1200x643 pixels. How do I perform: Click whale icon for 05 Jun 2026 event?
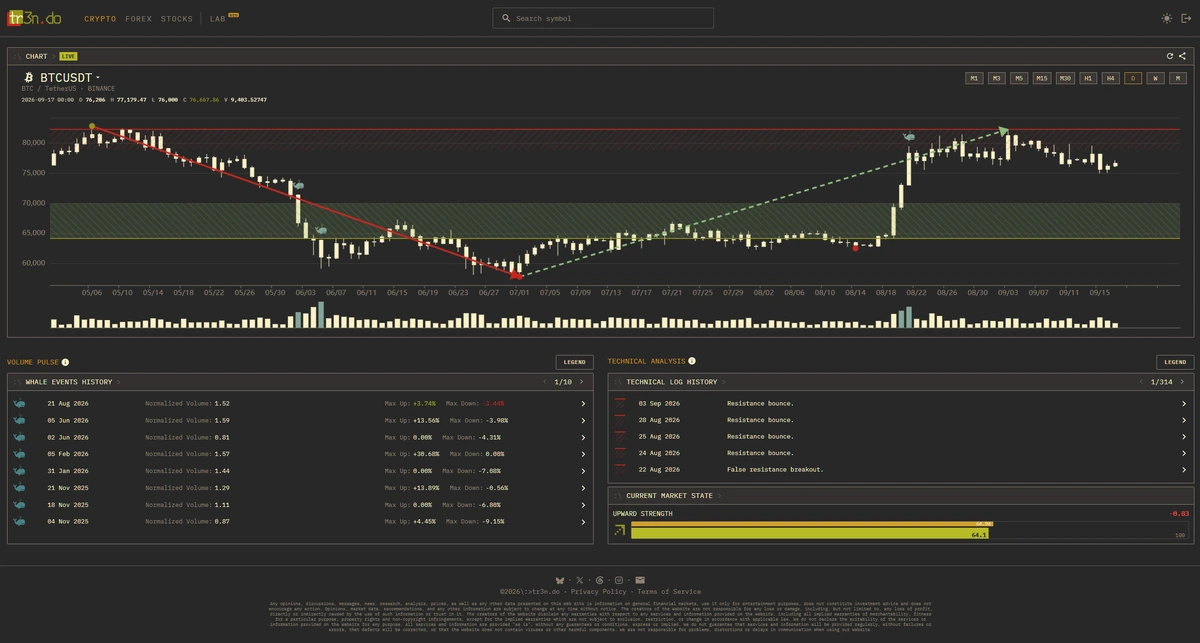[x=19, y=421]
